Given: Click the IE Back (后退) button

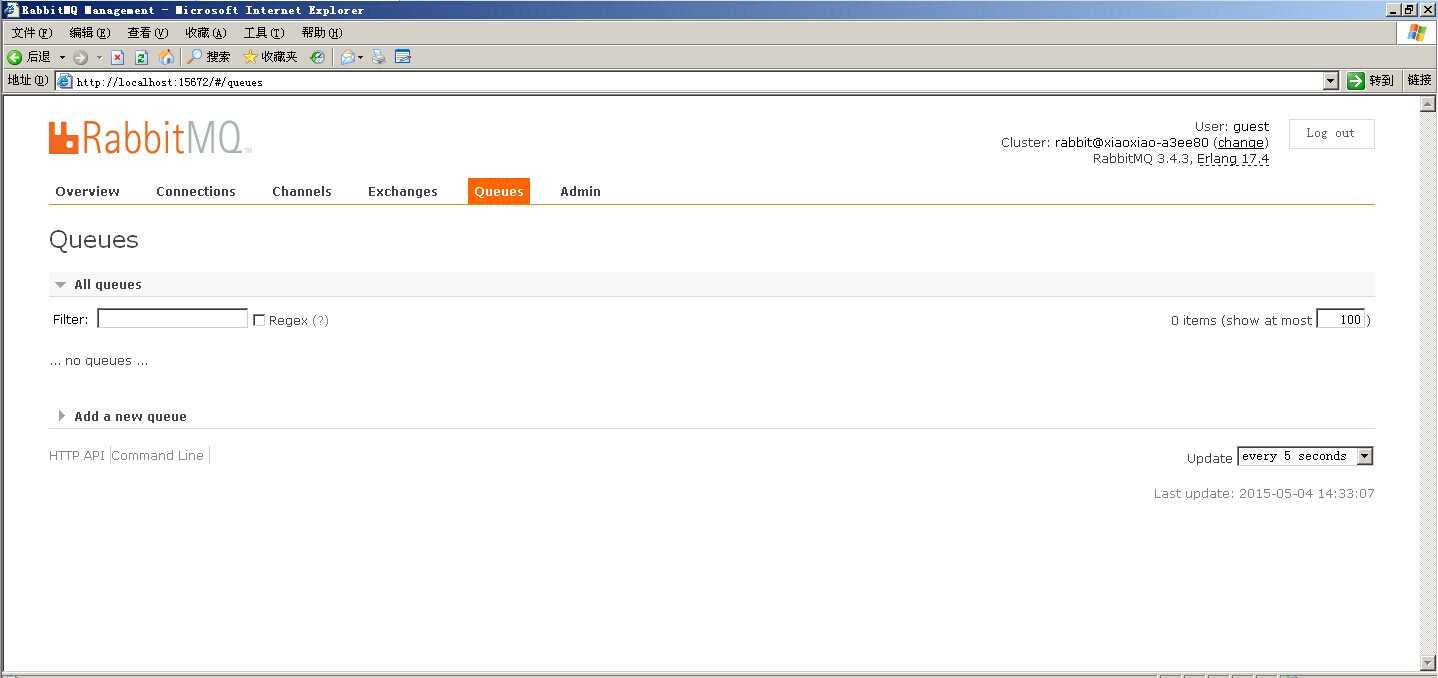Looking at the screenshot, I should pyautogui.click(x=29, y=57).
